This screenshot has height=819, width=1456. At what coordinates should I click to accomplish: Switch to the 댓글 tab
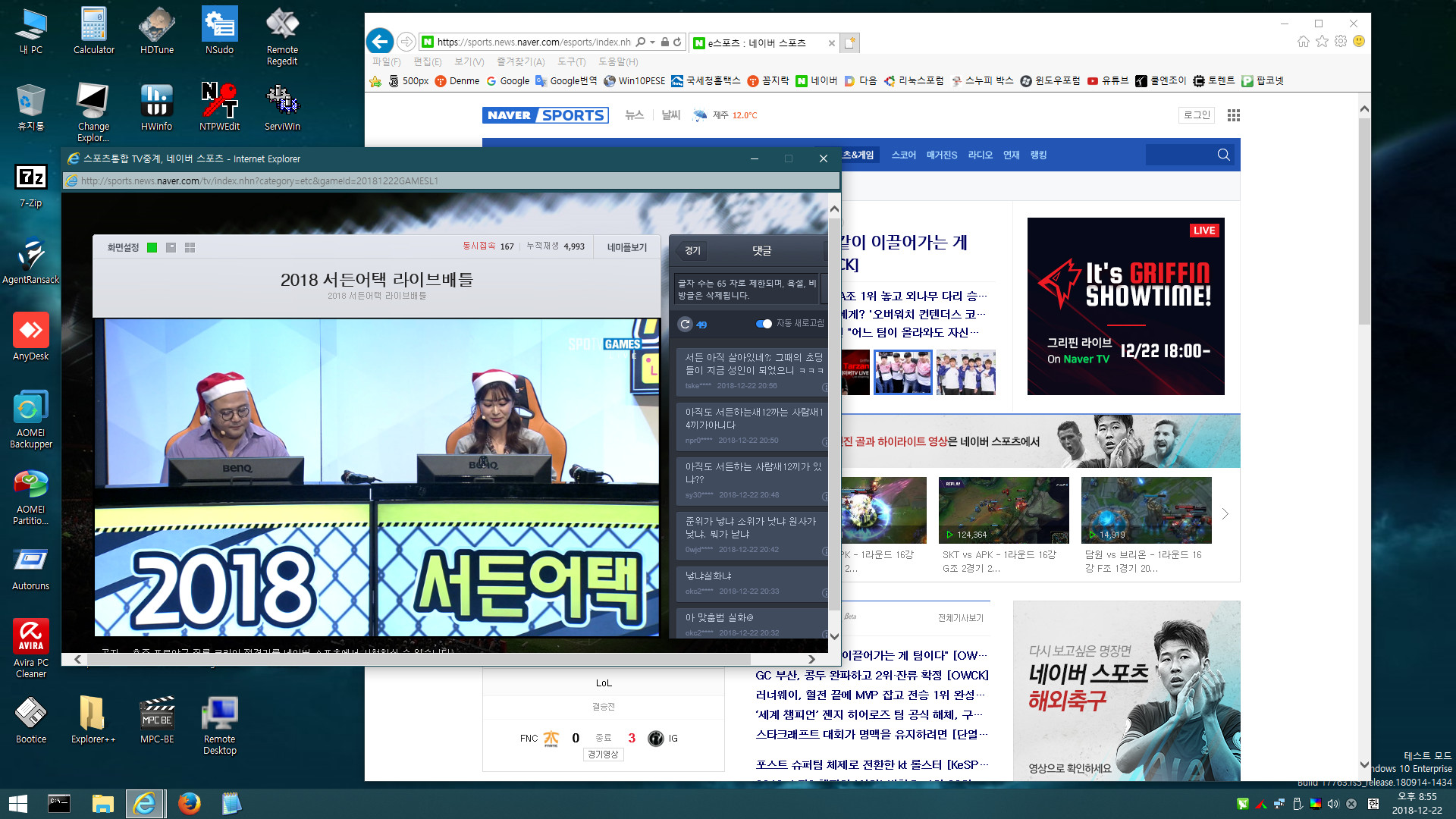click(x=761, y=250)
